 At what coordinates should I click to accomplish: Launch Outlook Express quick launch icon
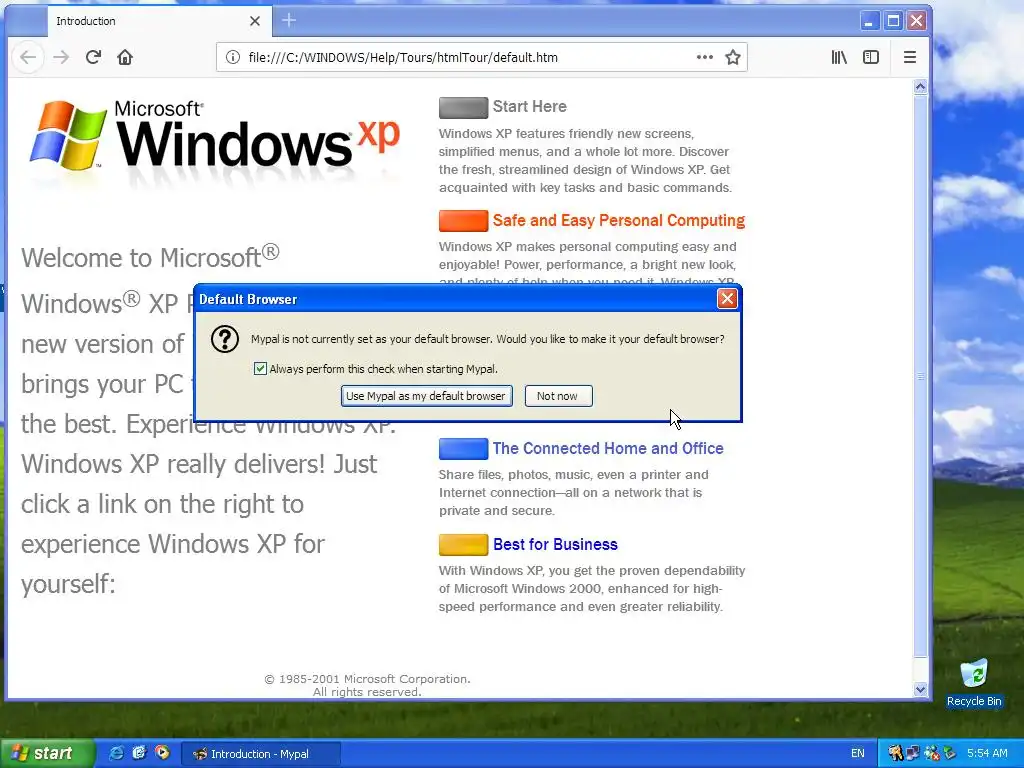[x=139, y=753]
